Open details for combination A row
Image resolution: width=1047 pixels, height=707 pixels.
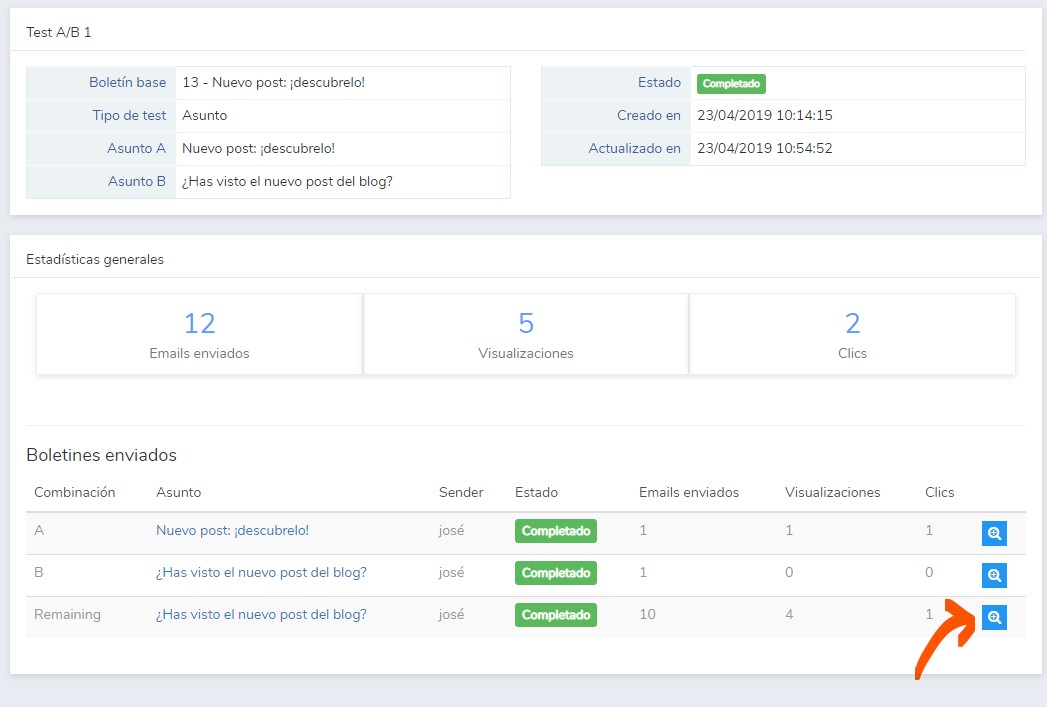click(x=994, y=533)
